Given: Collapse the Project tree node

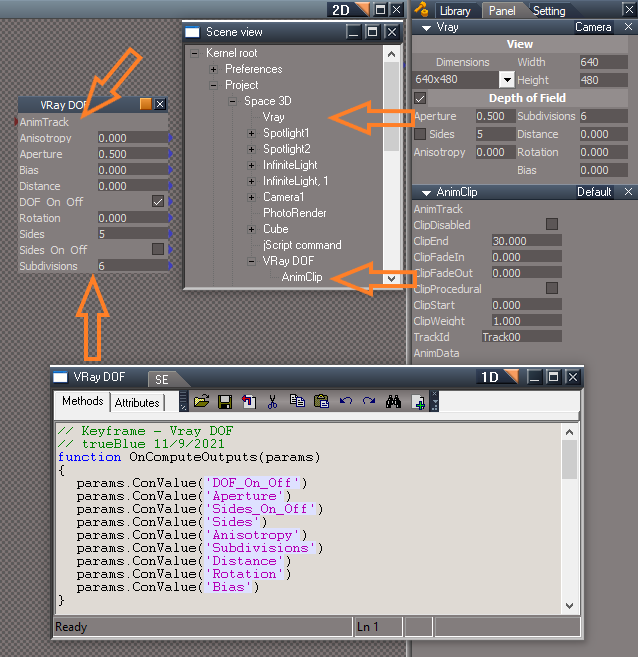Looking at the screenshot, I should 213,85.
